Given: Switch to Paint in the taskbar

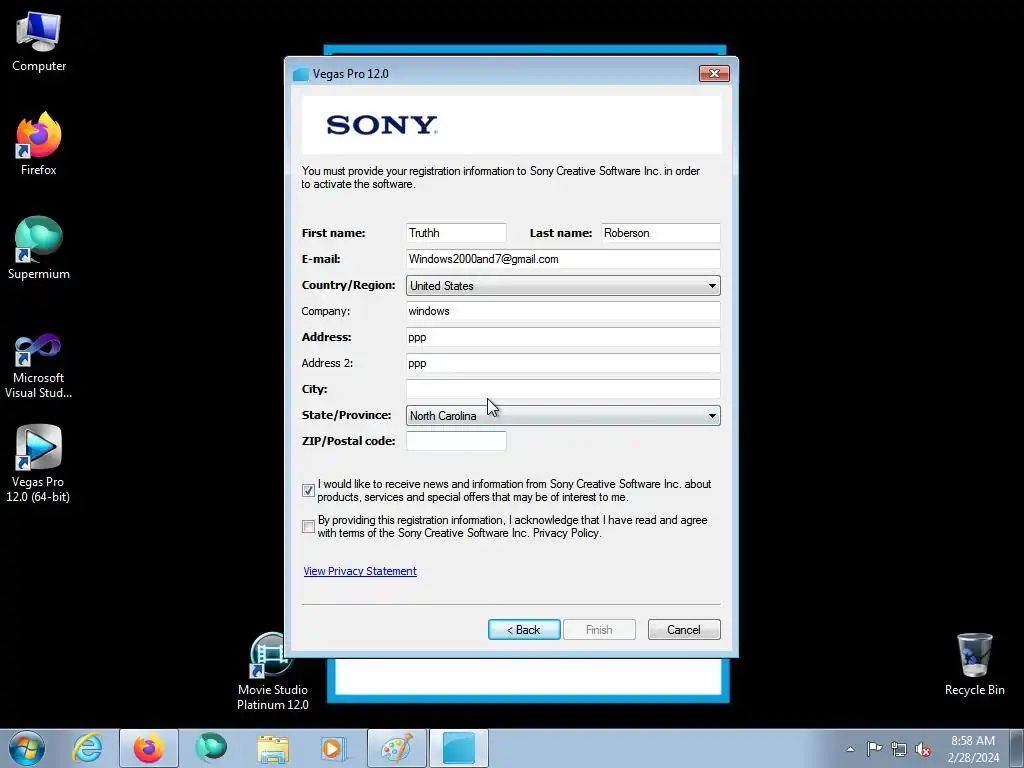Looking at the screenshot, I should pos(397,748).
